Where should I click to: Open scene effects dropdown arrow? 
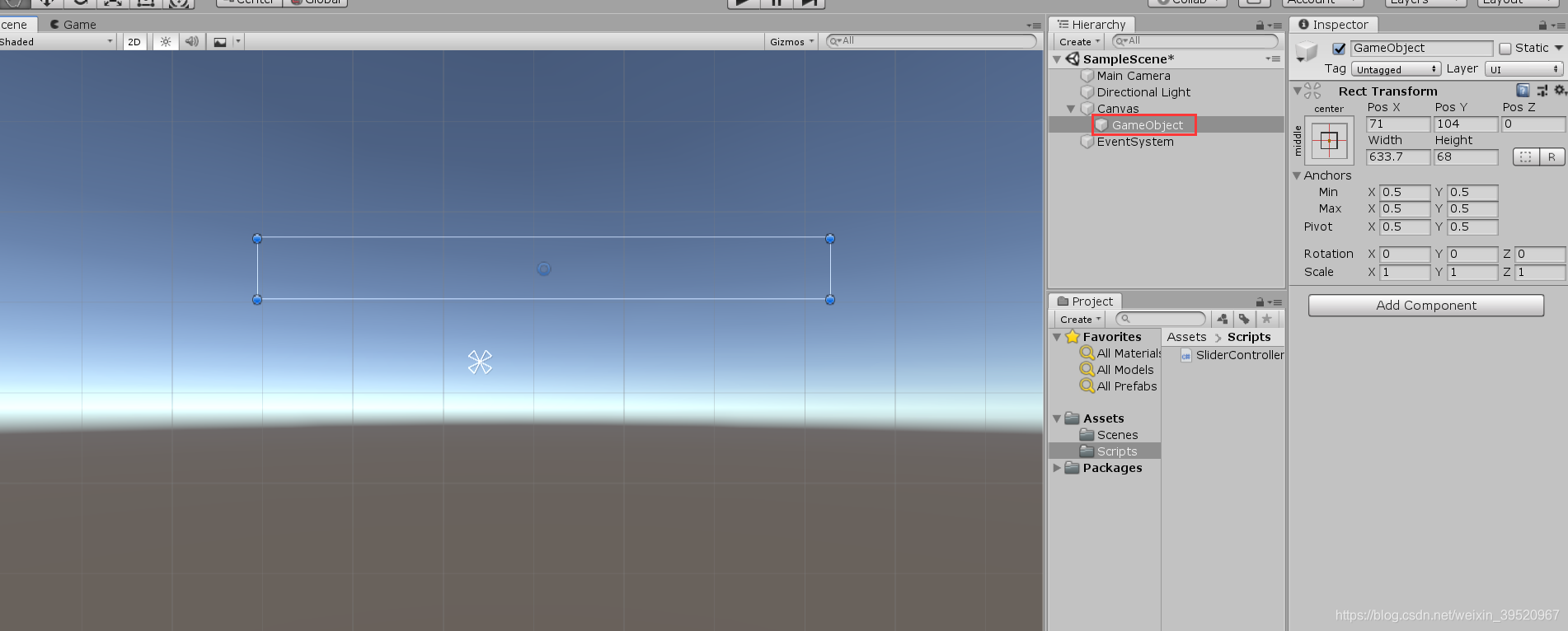[x=238, y=41]
